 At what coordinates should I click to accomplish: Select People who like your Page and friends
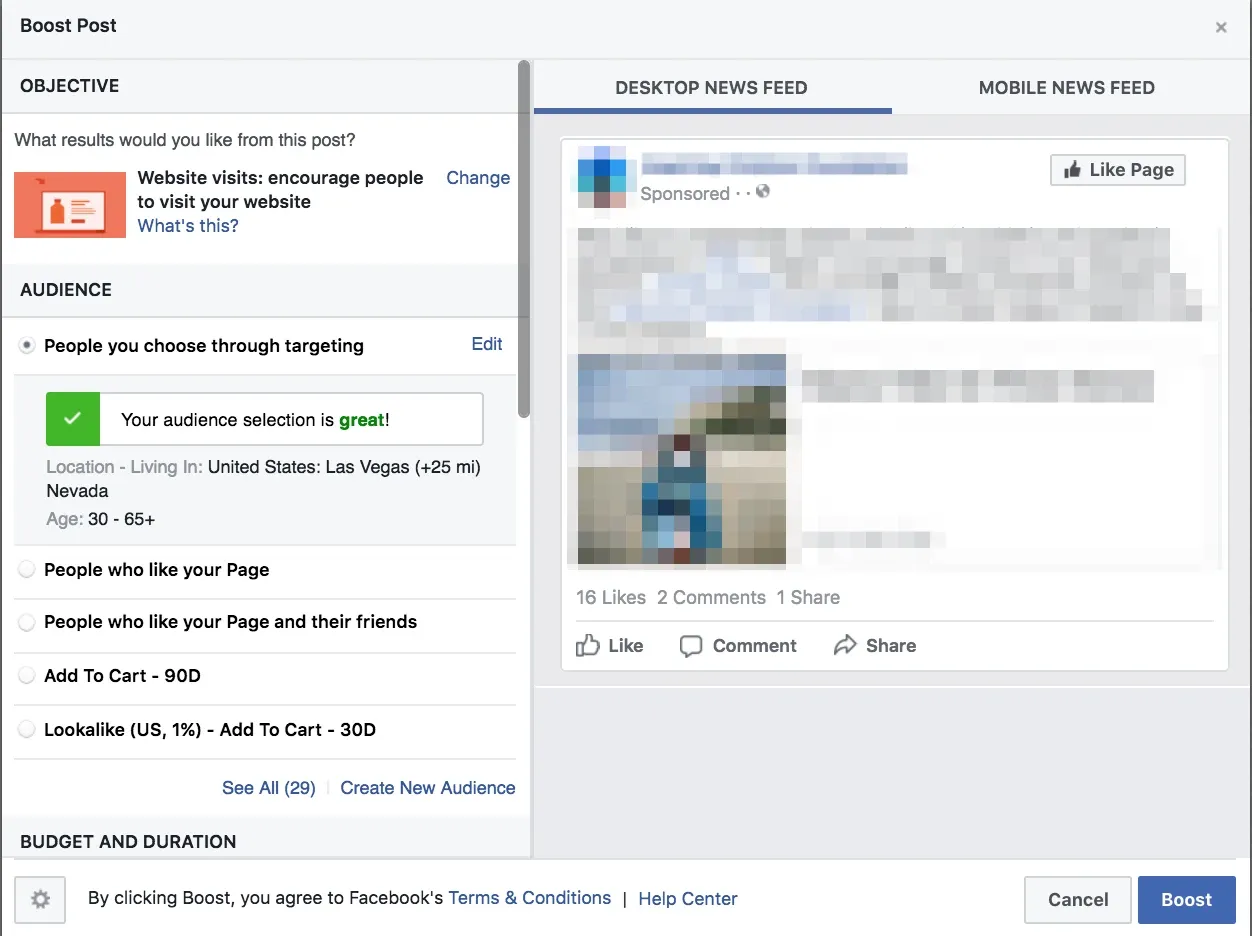click(27, 622)
